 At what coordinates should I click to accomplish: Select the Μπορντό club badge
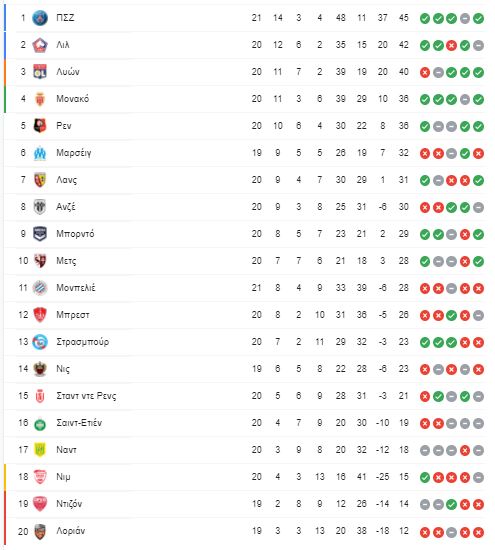coord(40,234)
